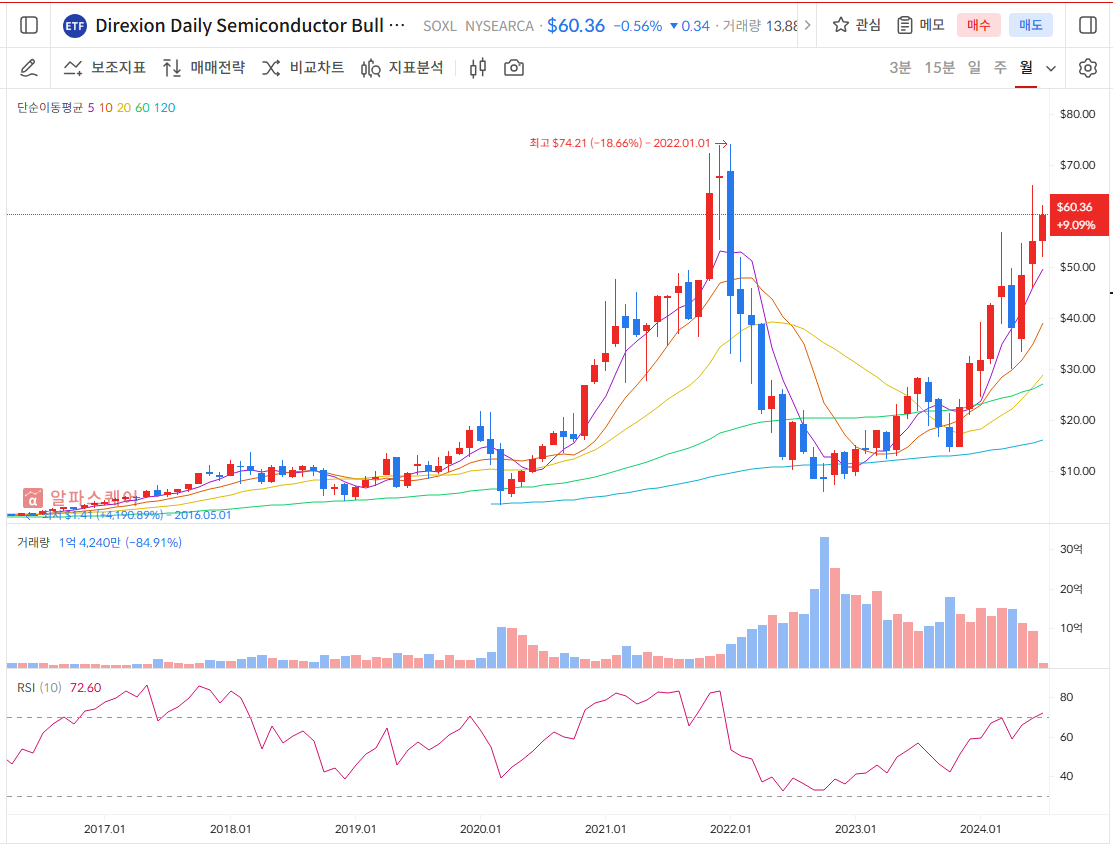1113x844 pixels.
Task: Open 보조지표 indicators menu
Action: pos(104,67)
